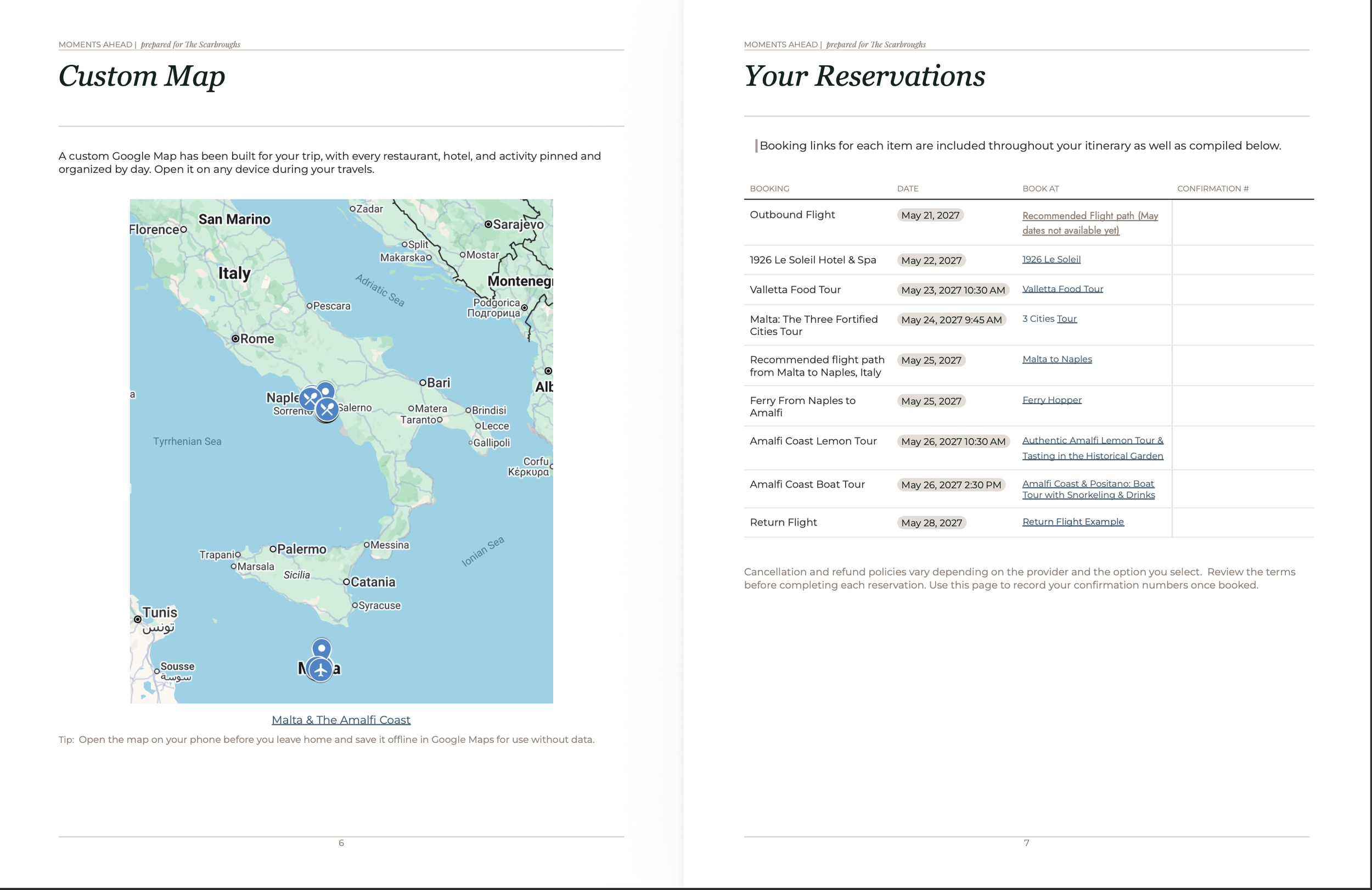
Task: Select the 'May 28, 2027' date pill
Action: [x=931, y=523]
